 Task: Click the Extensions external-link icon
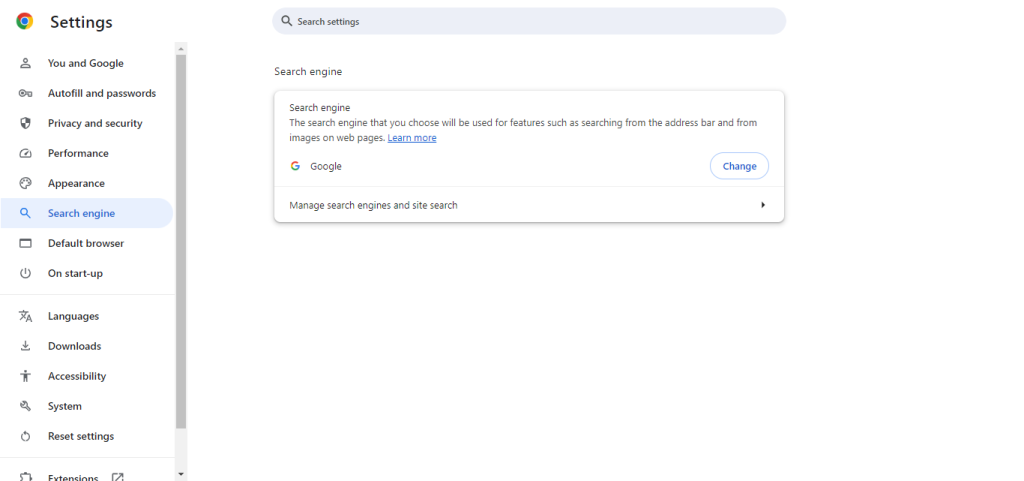pyautogui.click(x=118, y=477)
